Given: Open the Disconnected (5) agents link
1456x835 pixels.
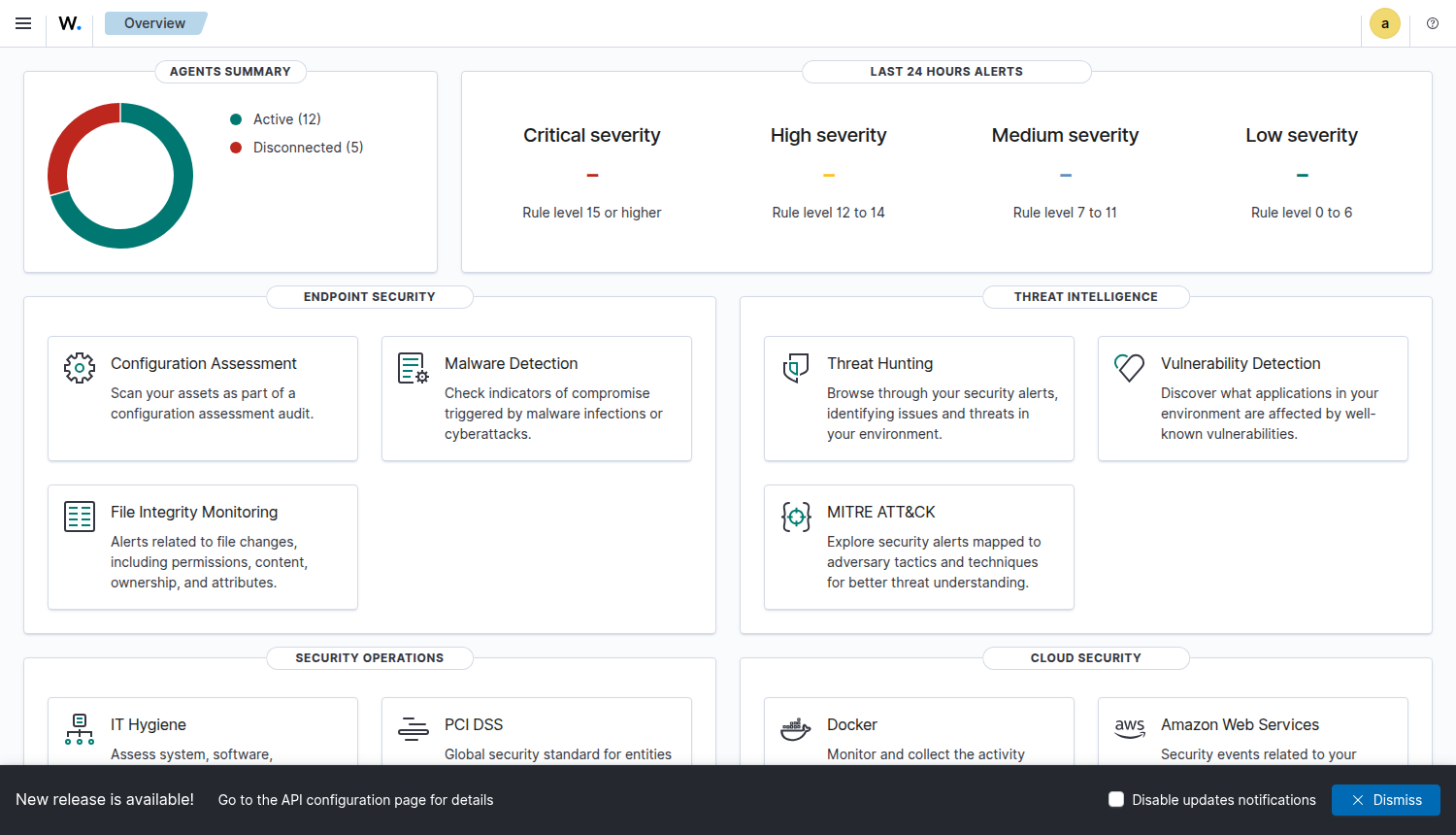Looking at the screenshot, I should tap(309, 148).
